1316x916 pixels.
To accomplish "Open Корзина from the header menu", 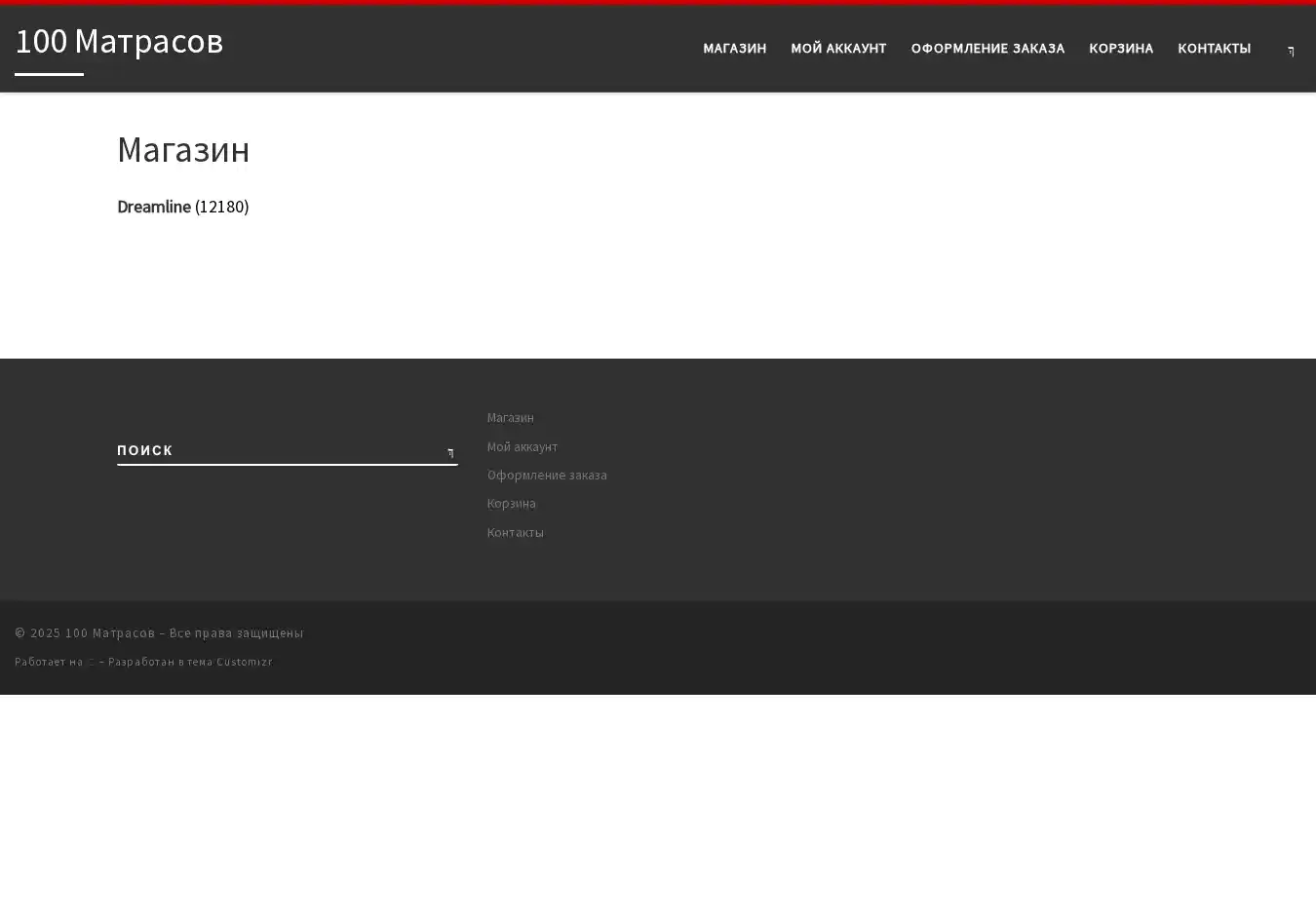I will tap(1121, 49).
